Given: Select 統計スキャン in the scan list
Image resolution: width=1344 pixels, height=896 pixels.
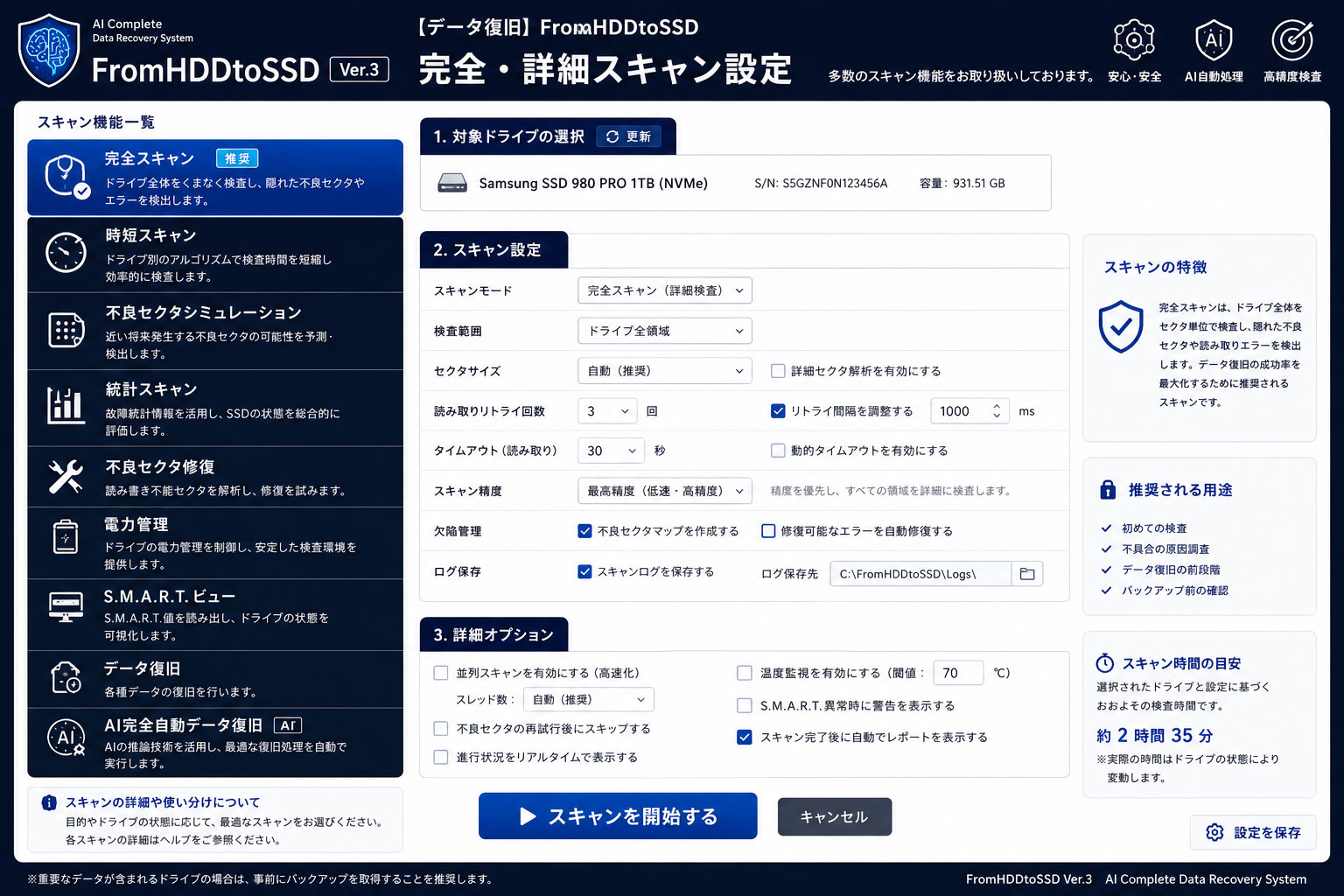Looking at the screenshot, I should point(215,409).
